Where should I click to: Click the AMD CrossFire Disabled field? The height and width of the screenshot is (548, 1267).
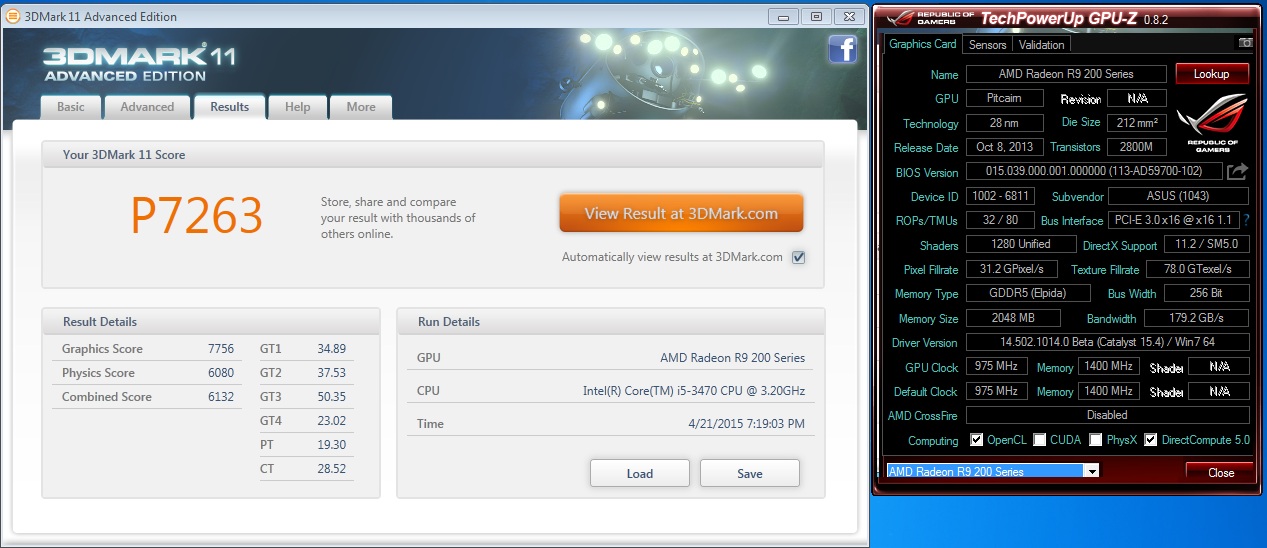pyautogui.click(x=1108, y=415)
